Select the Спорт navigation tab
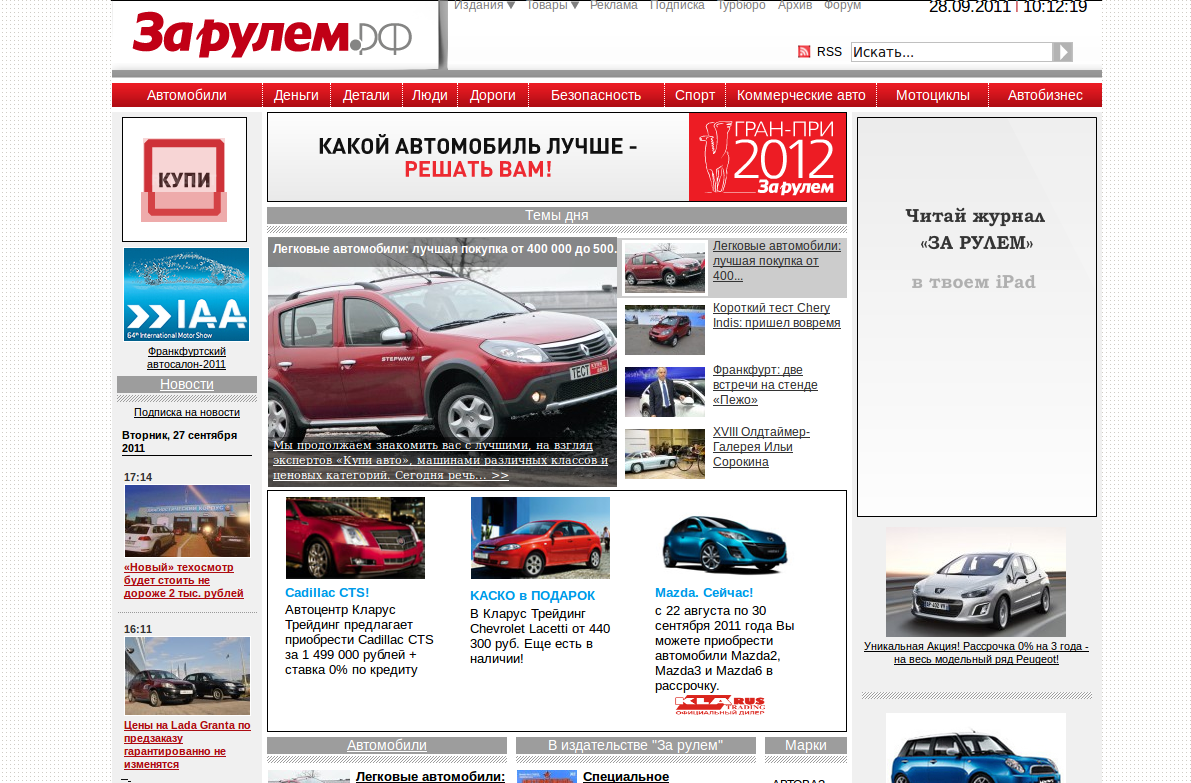The height and width of the screenshot is (783, 1191). (695, 95)
